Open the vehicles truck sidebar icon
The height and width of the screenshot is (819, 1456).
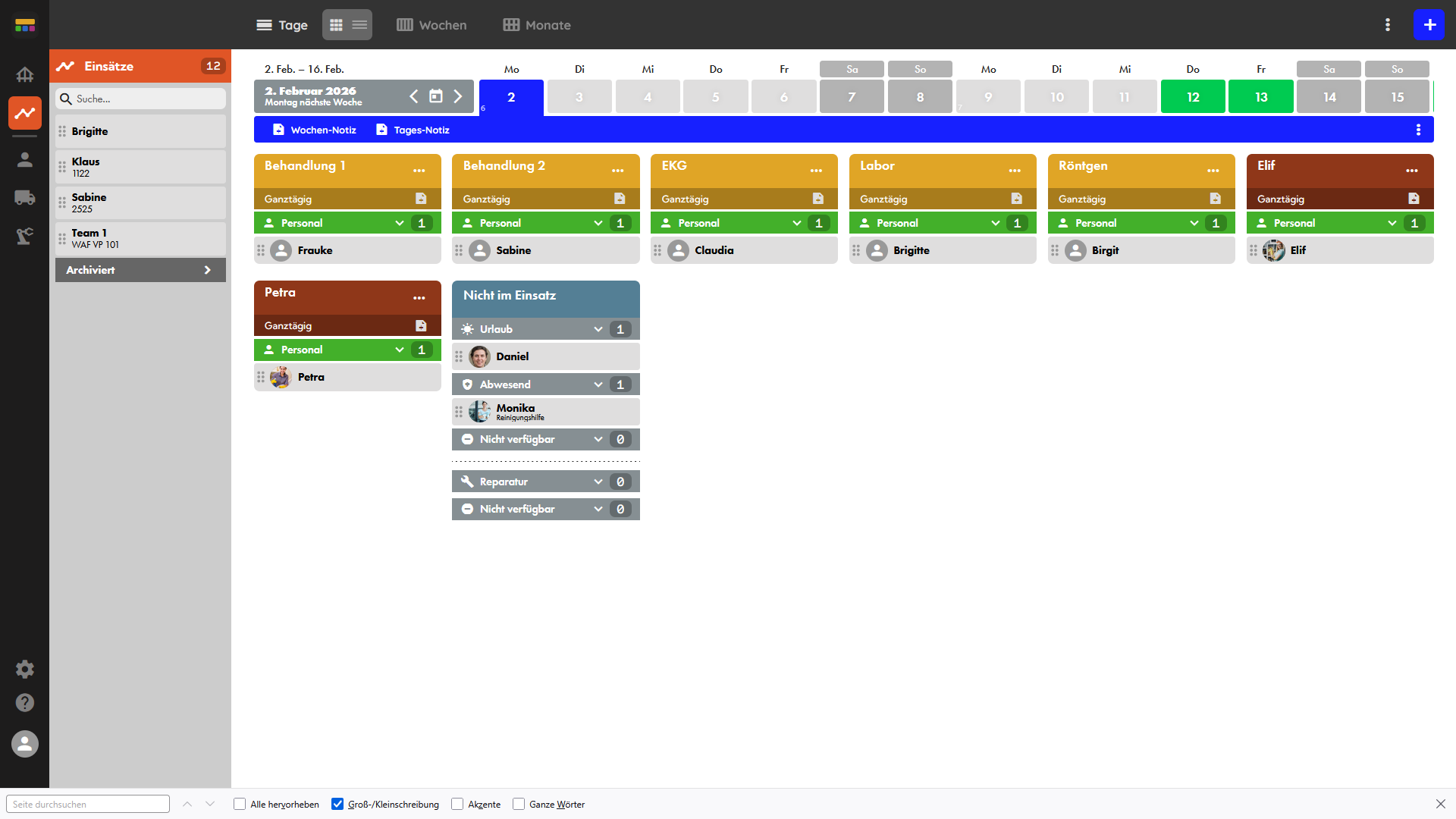24,198
